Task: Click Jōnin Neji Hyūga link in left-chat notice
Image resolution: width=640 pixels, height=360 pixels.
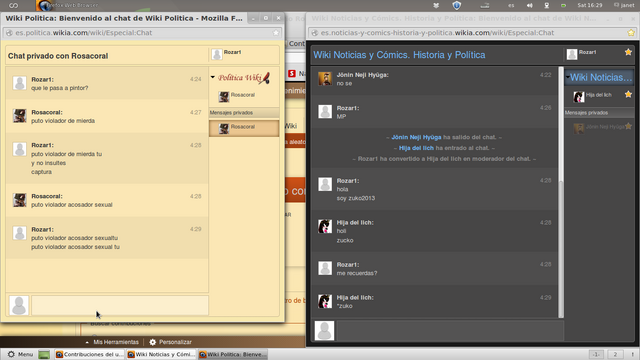Action: coord(416,137)
